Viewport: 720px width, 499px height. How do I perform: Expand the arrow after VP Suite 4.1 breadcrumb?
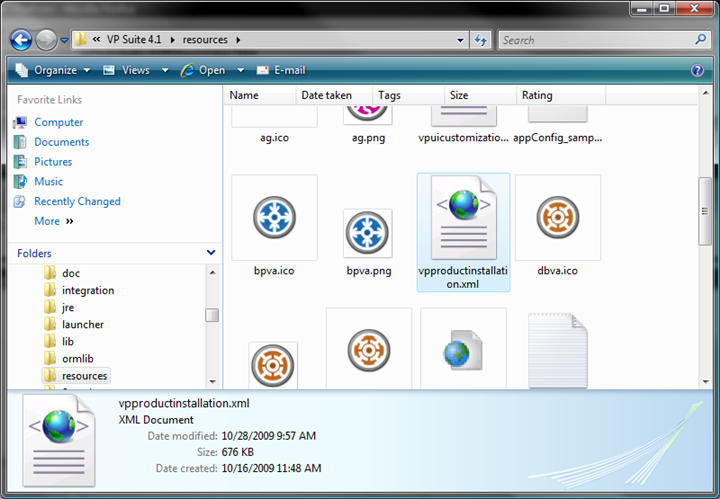(173, 40)
